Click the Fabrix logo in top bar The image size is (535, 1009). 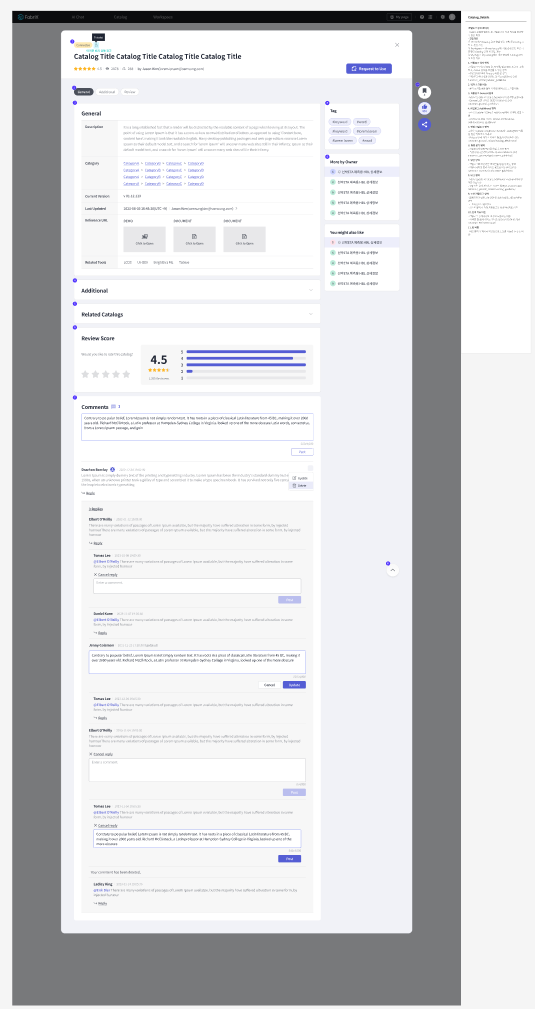click(28, 17)
